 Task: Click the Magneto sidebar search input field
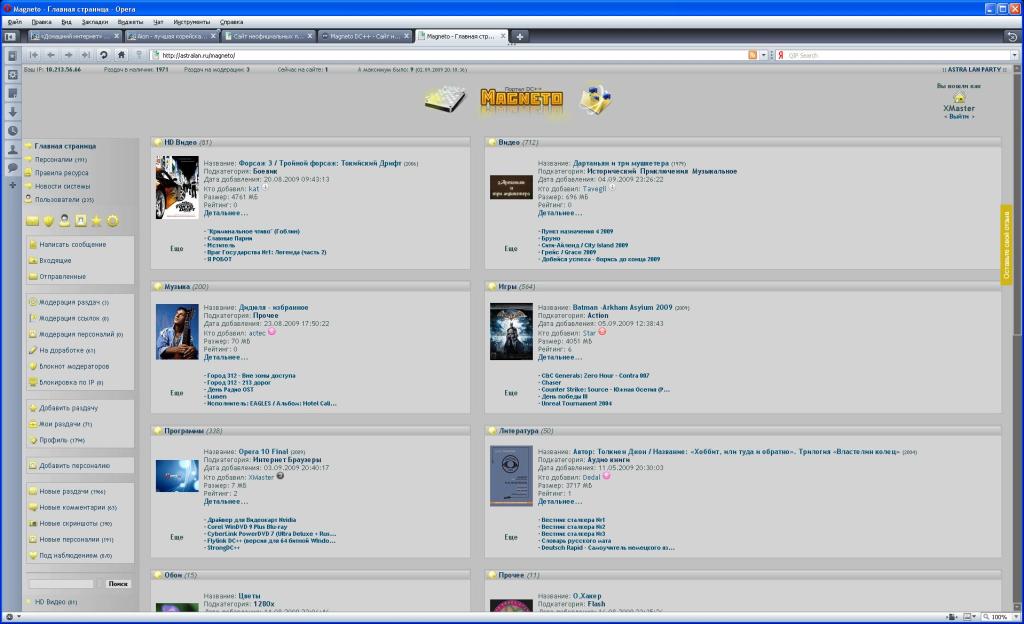[x=61, y=584]
